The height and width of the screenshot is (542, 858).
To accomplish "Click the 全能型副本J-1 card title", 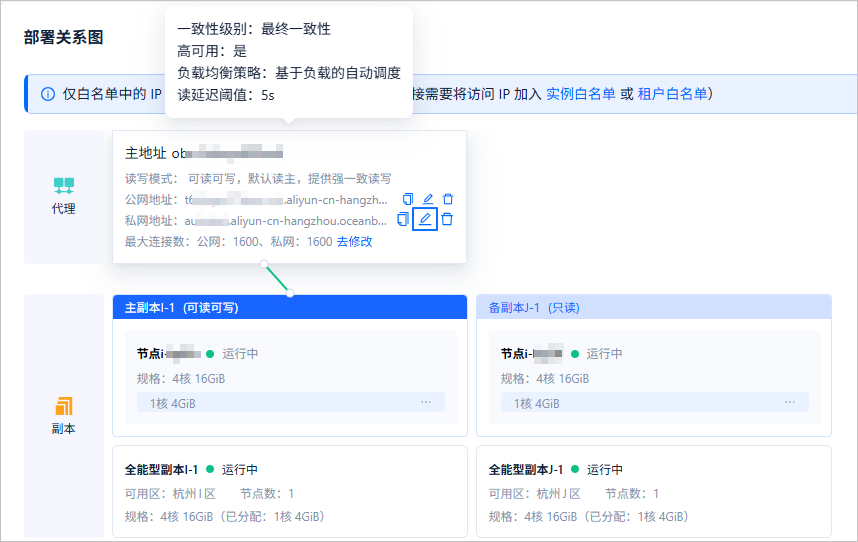I will click(x=525, y=469).
